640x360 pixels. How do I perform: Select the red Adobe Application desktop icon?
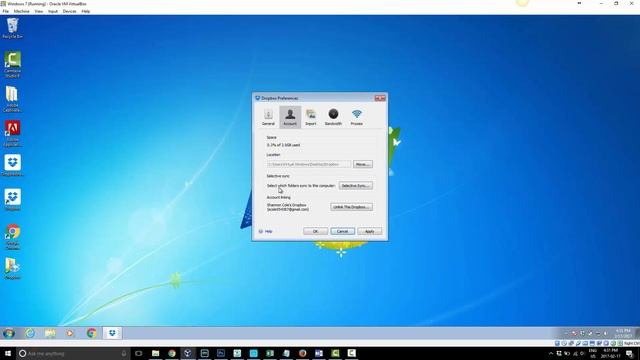[x=12, y=133]
